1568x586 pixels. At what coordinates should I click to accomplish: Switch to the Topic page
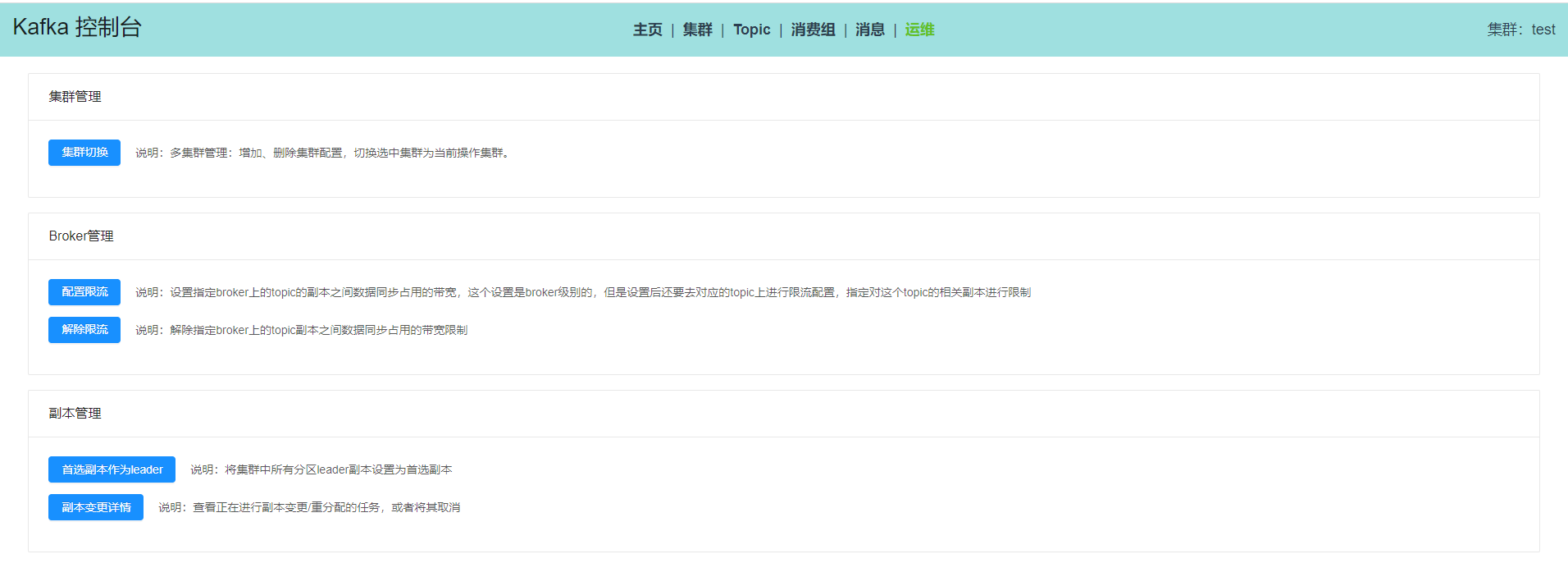click(751, 30)
